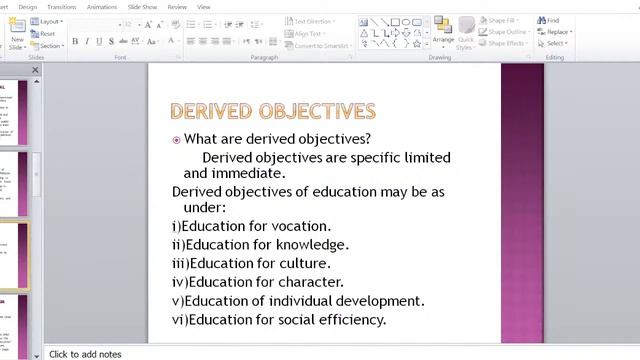Image resolution: width=640 pixels, height=360 pixels.
Task: Click the New Slide button
Action: point(17,33)
